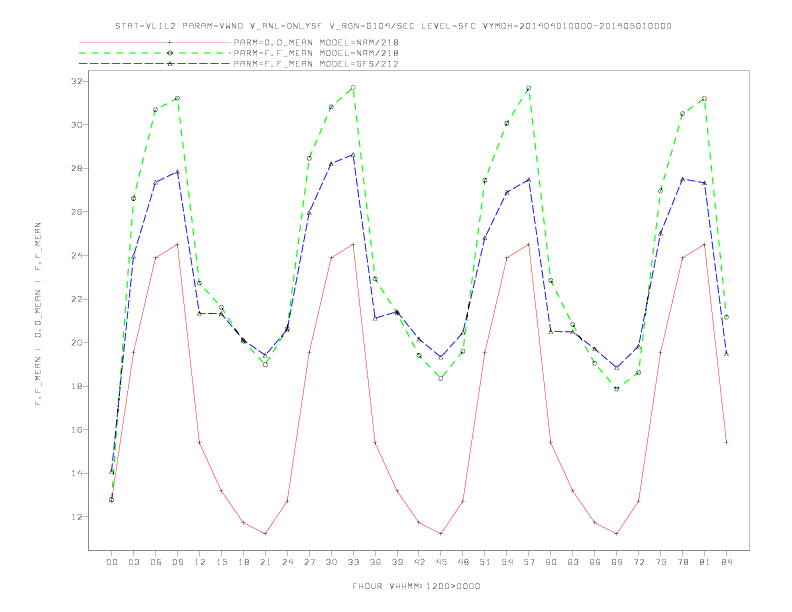792x612 pixels.
Task: Click the red plus marker at hour 21 minimum
Action: coord(265,534)
